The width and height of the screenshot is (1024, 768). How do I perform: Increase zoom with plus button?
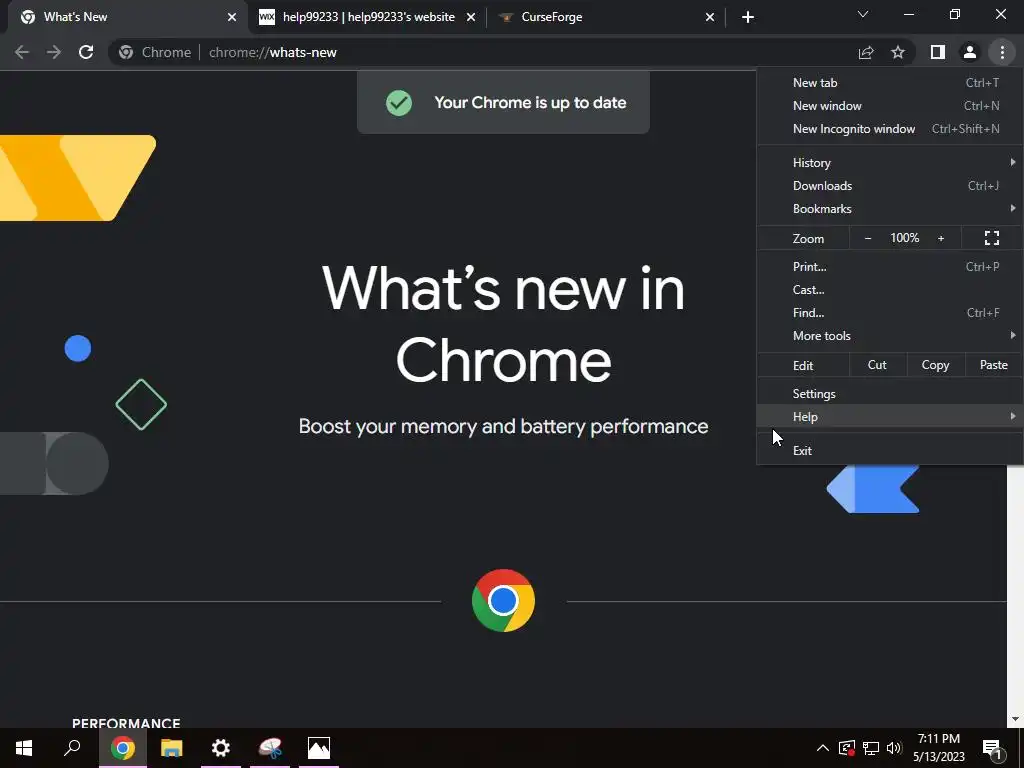tap(941, 238)
